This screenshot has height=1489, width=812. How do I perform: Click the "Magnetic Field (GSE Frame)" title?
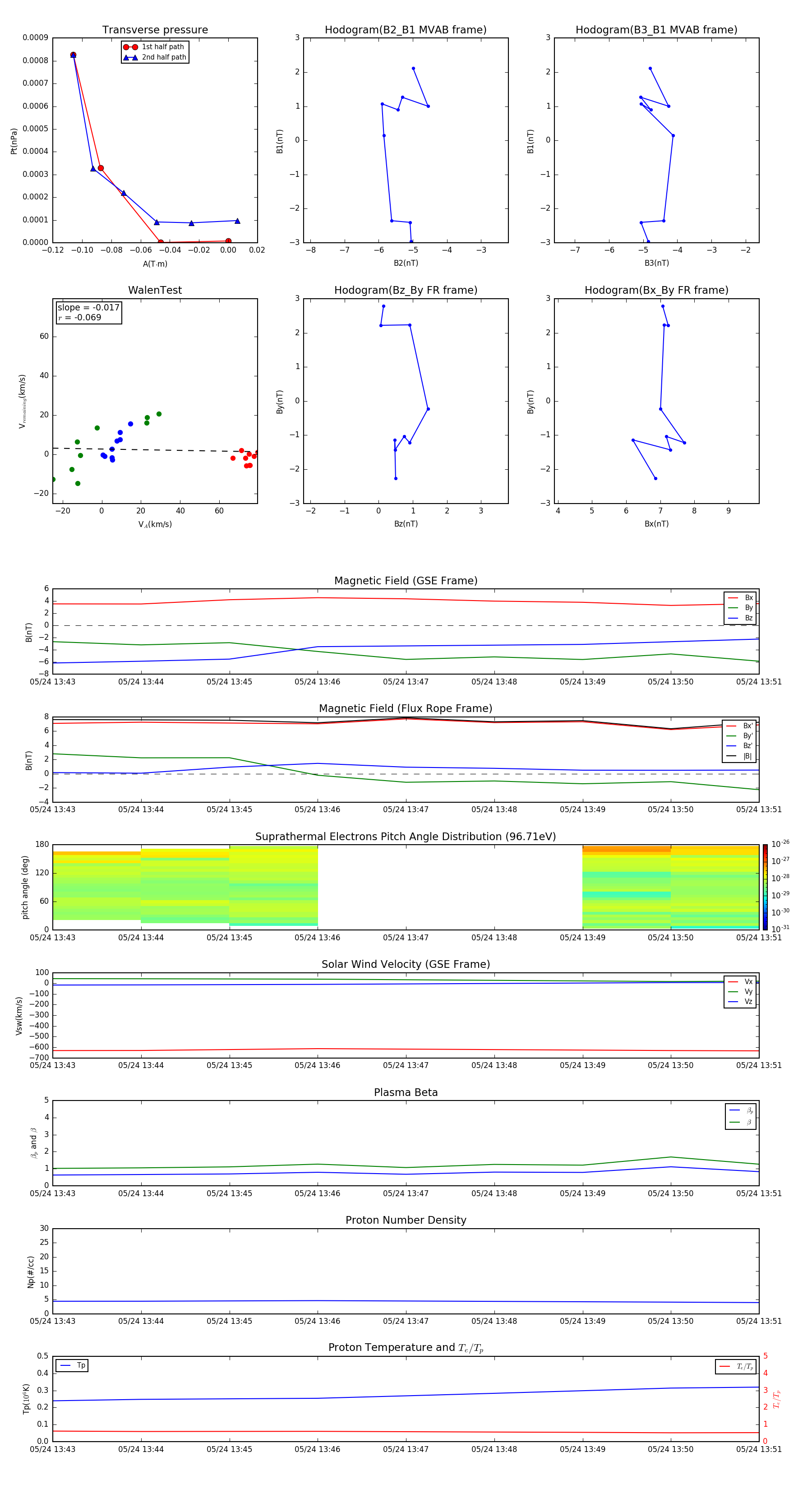406,581
